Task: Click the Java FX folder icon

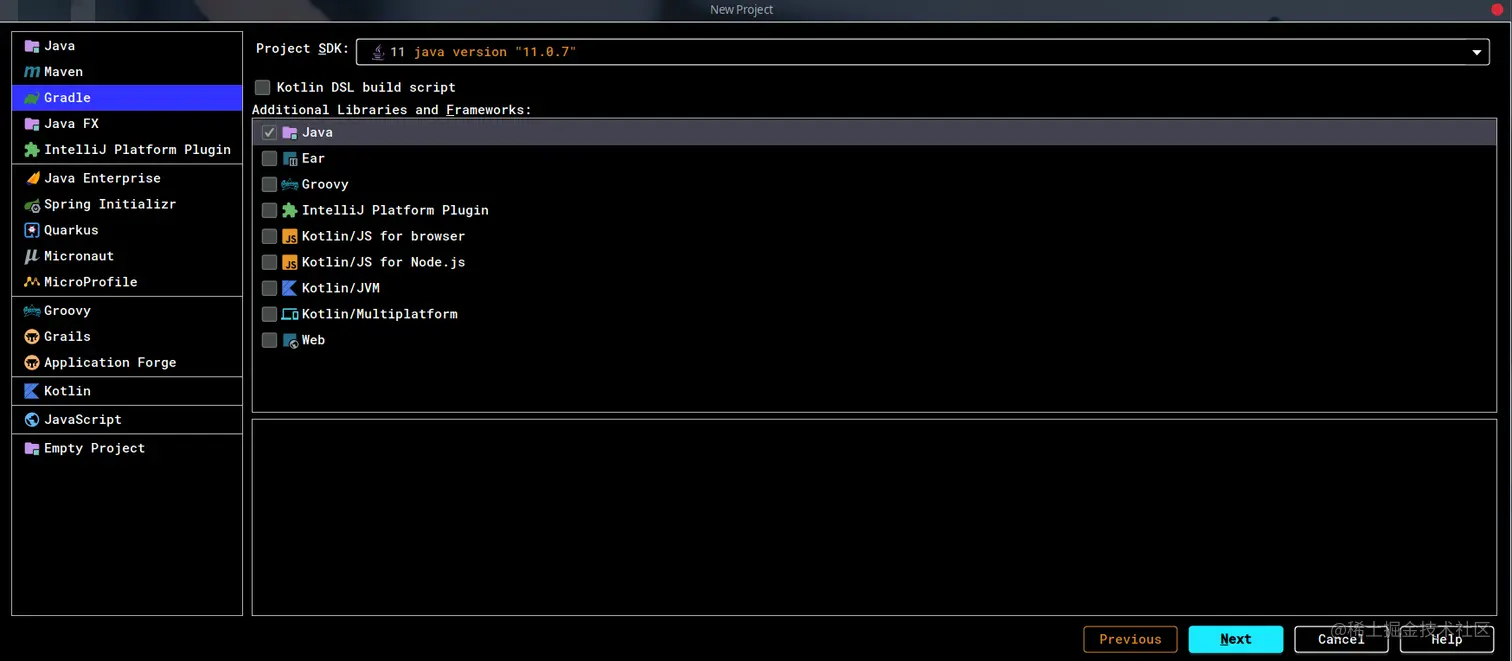Action: pyautogui.click(x=32, y=124)
